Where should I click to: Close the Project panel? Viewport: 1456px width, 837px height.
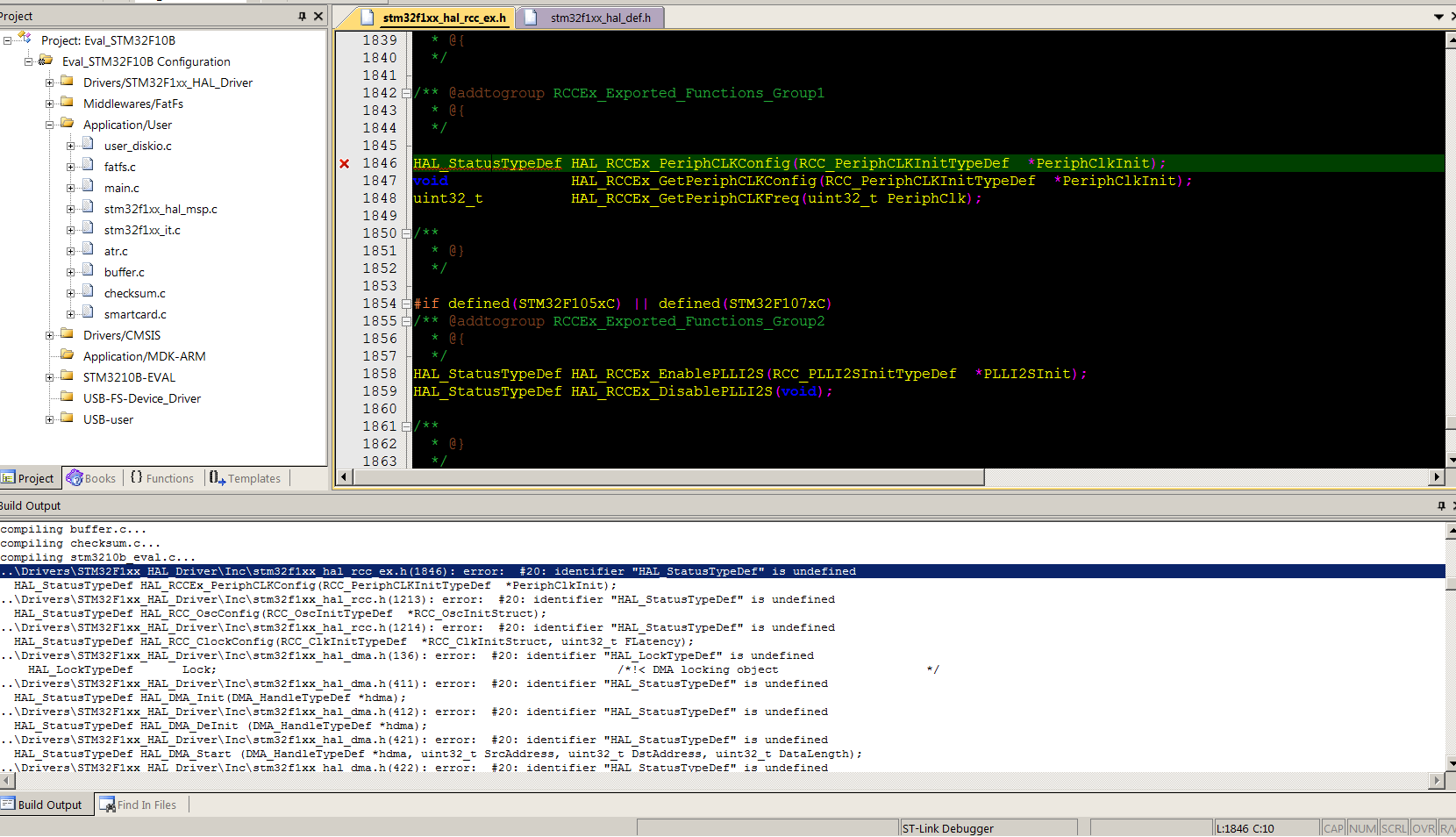click(318, 16)
